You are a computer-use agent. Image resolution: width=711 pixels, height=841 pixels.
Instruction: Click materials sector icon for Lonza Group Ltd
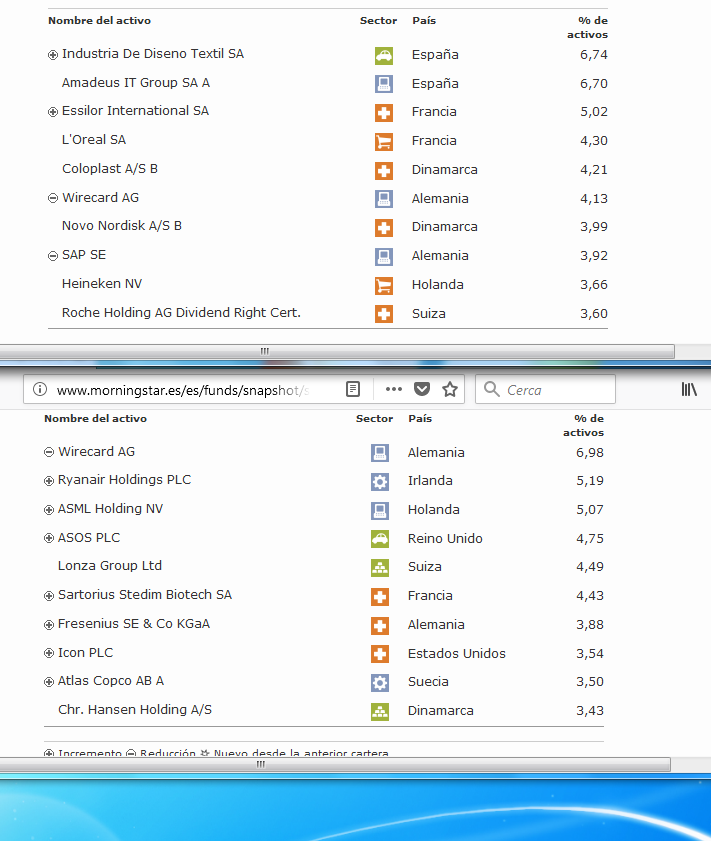380,567
